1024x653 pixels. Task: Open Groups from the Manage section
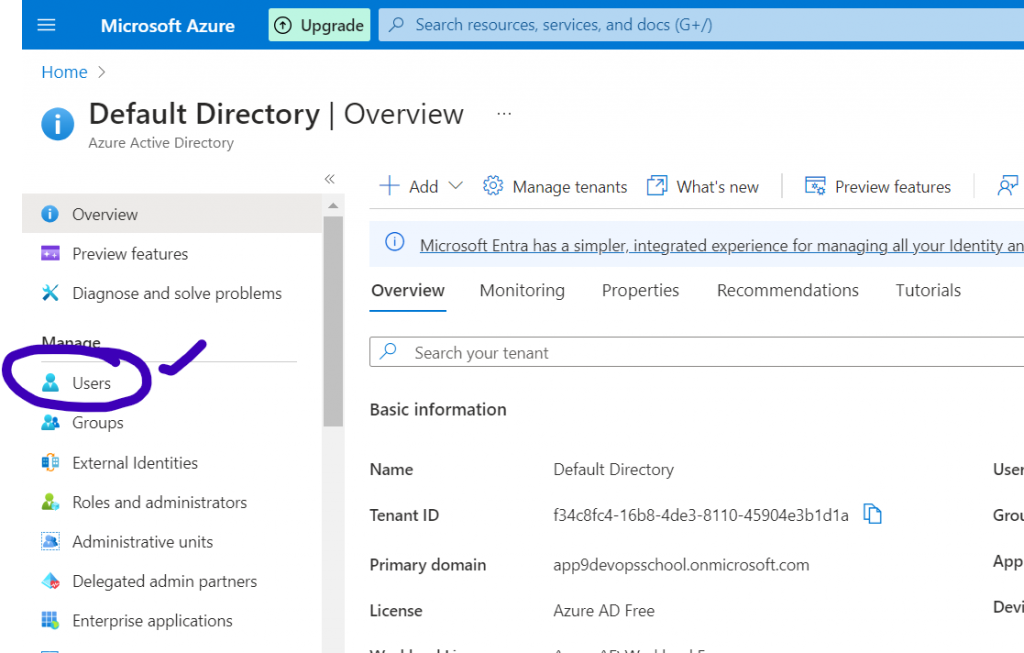(97, 423)
